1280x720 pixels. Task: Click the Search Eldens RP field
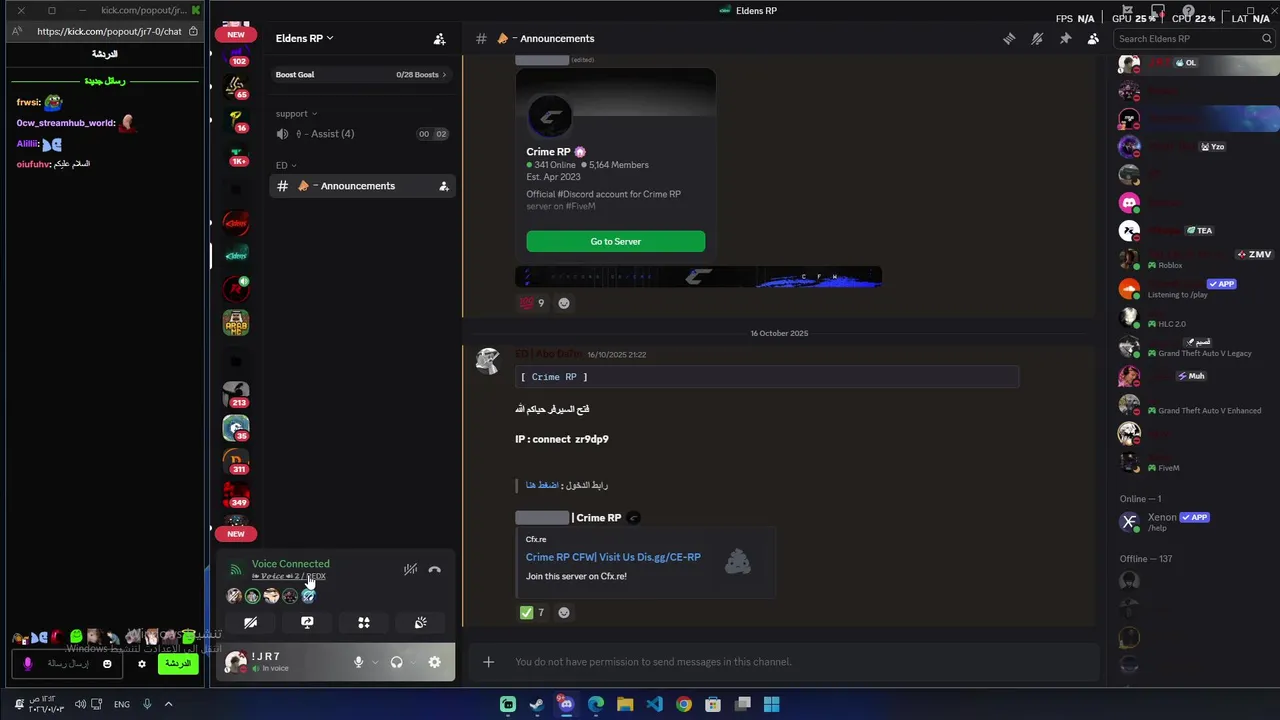click(x=1194, y=39)
